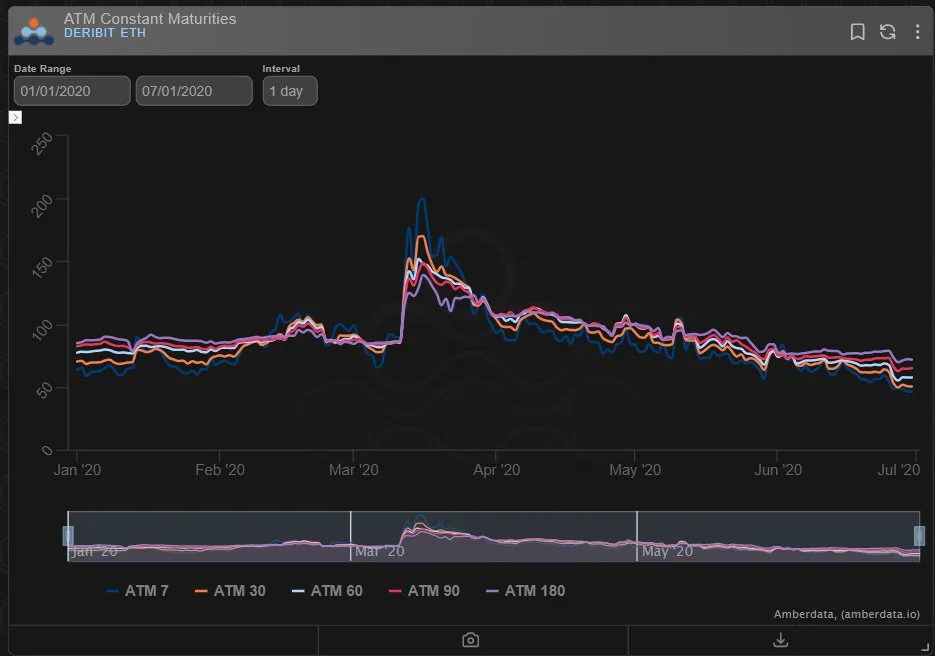Open the 1 day interval dropdown
Image resolution: width=935 pixels, height=656 pixels.
tap(290, 91)
